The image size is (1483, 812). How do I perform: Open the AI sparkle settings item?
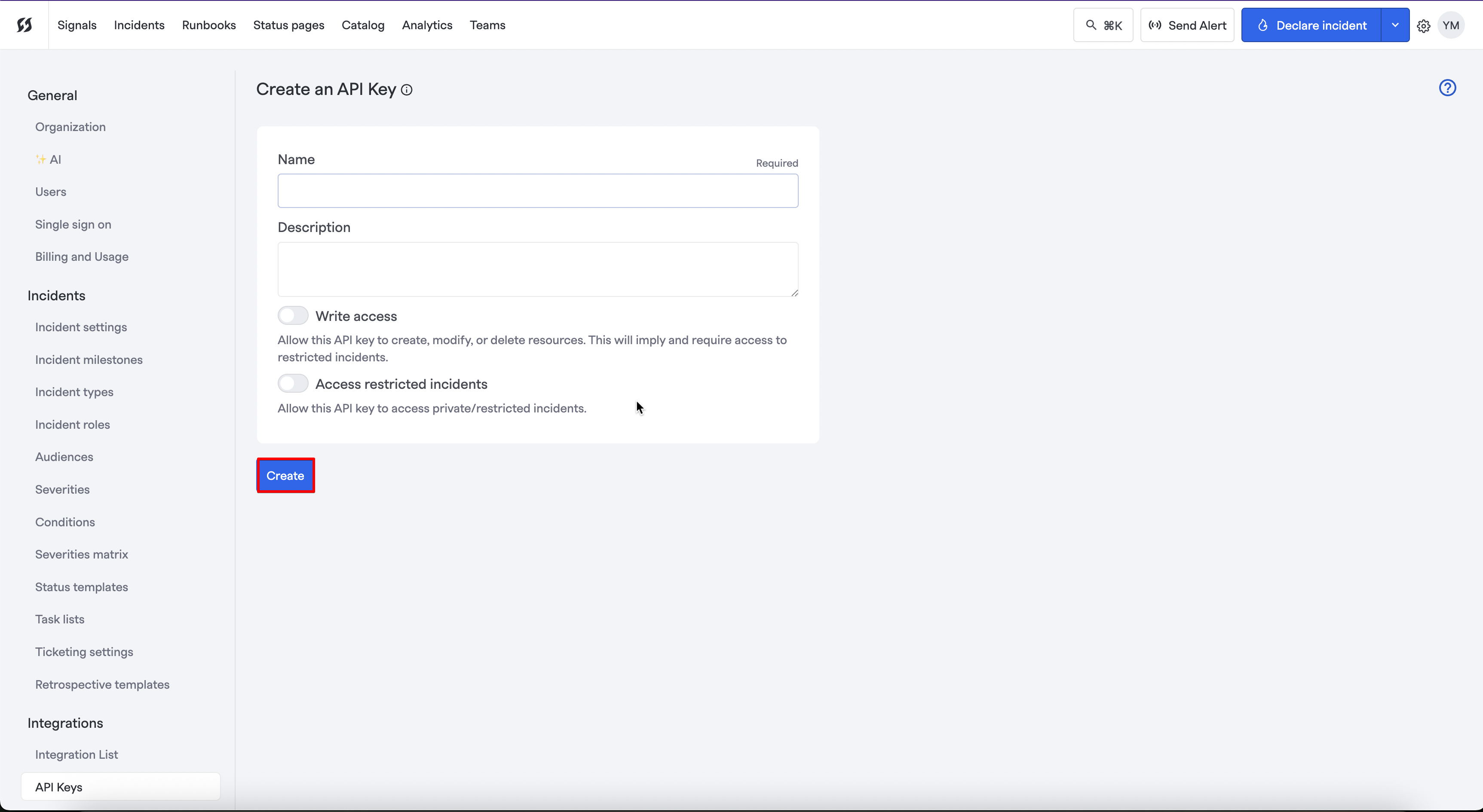(48, 159)
